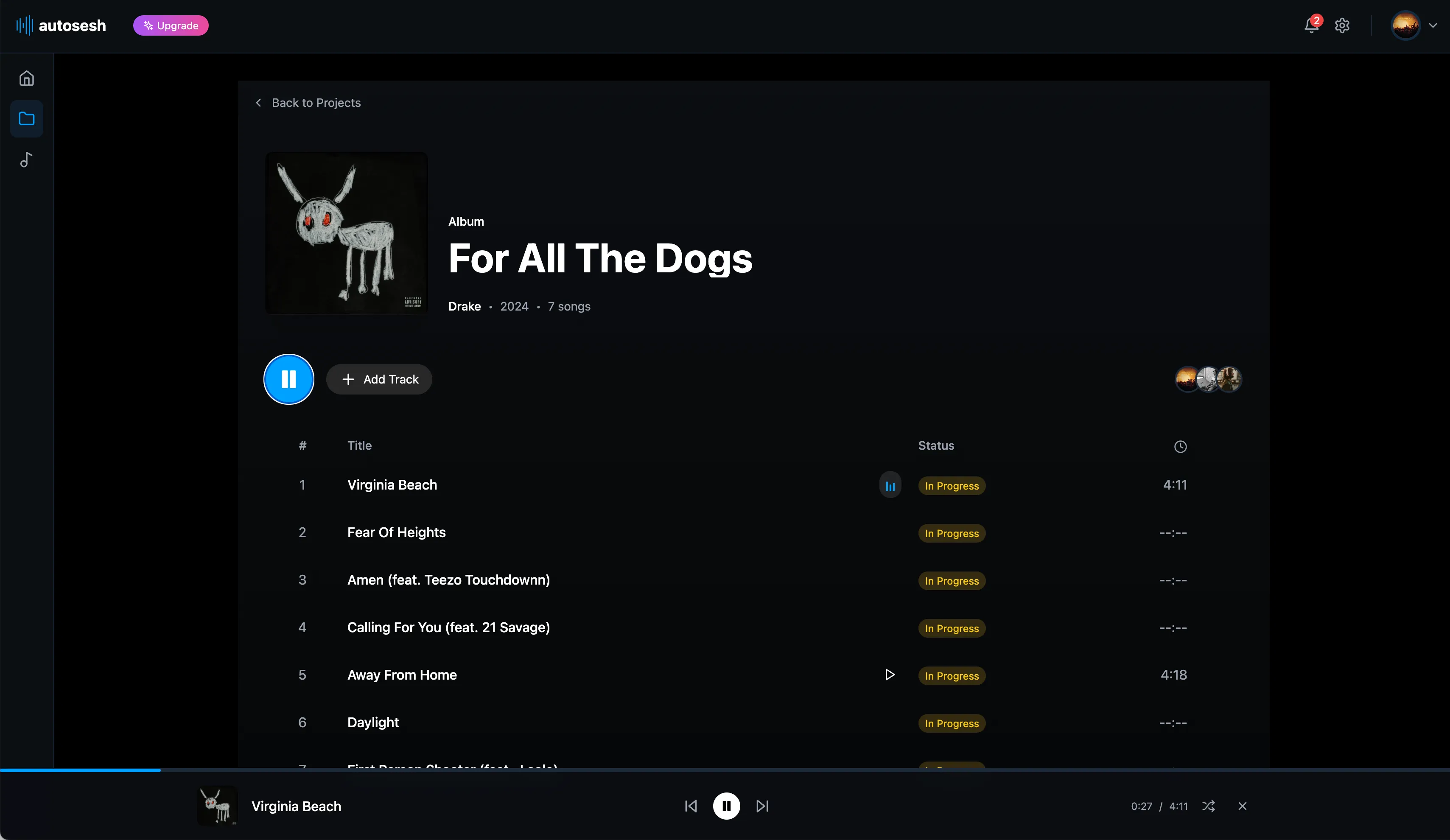Select the Virginia Beach track title
Screen dimensions: 1450x840
pyautogui.click(x=392, y=485)
